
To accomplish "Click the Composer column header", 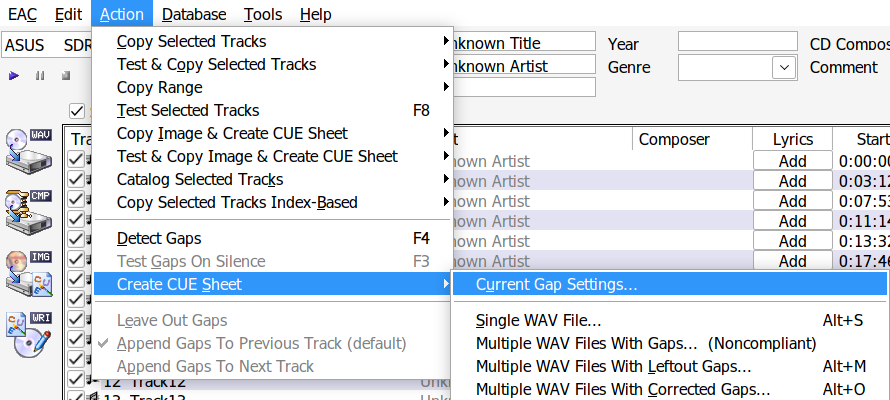I will coord(674,139).
